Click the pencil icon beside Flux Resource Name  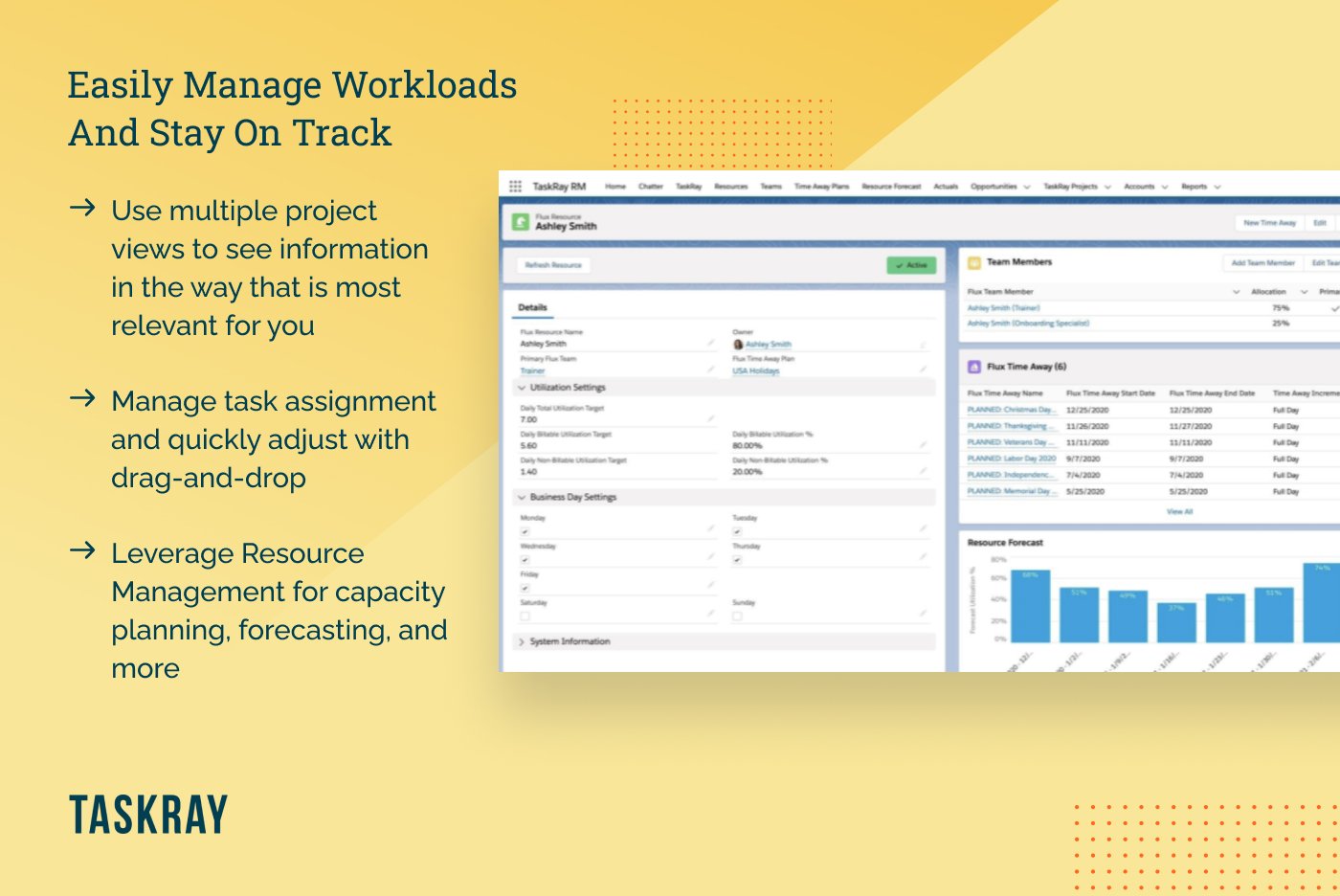(711, 344)
